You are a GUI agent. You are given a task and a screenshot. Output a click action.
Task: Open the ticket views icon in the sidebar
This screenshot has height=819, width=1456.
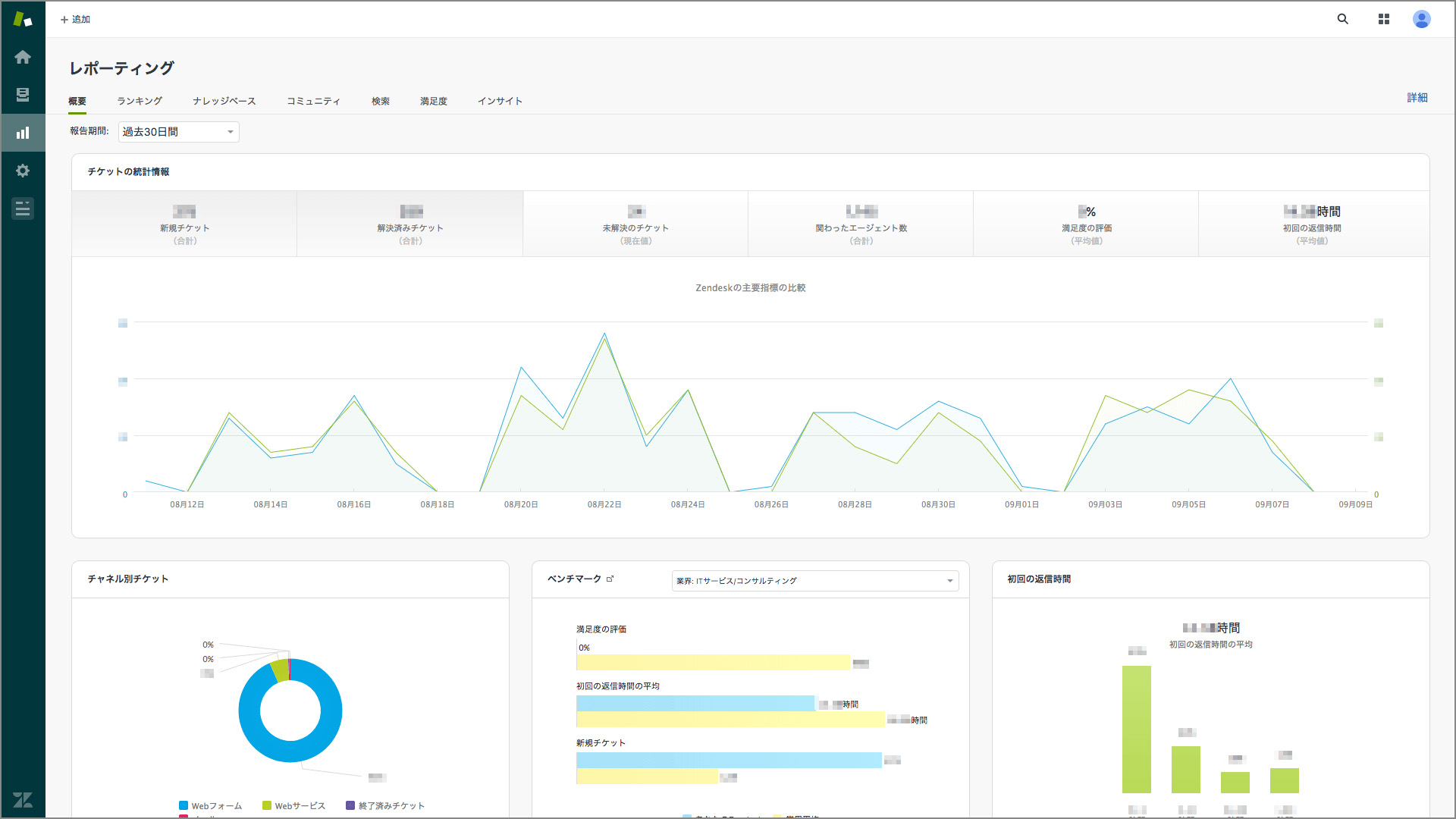click(23, 95)
